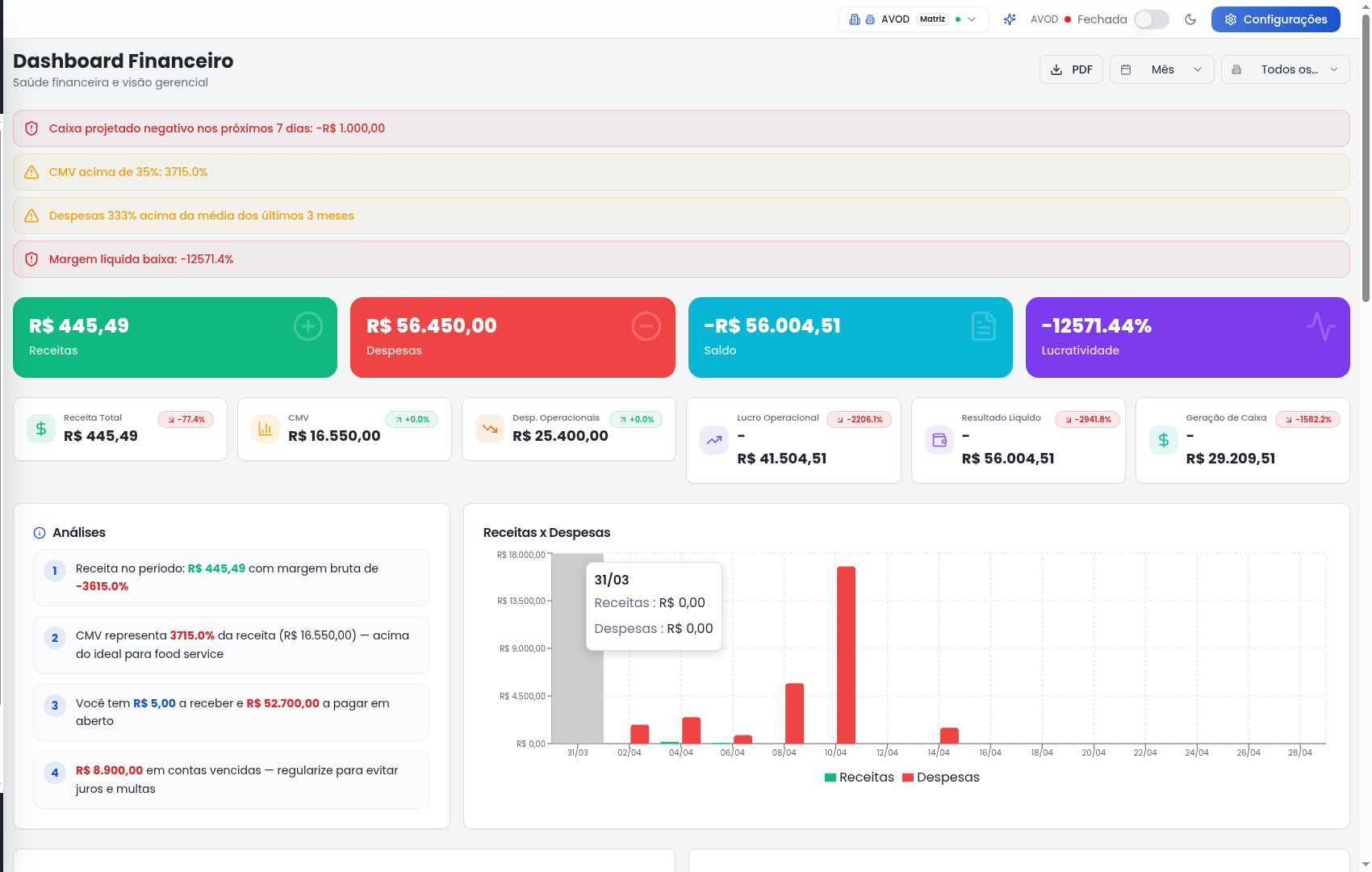
Task: Click the minus circle icon on Despesas card
Action: (646, 326)
